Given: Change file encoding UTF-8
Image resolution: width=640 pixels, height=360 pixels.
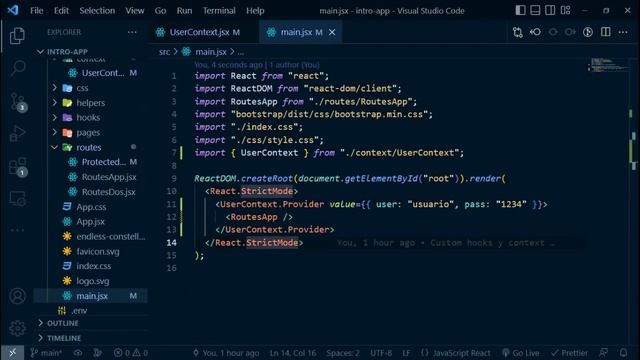Looking at the screenshot, I should 381,353.
